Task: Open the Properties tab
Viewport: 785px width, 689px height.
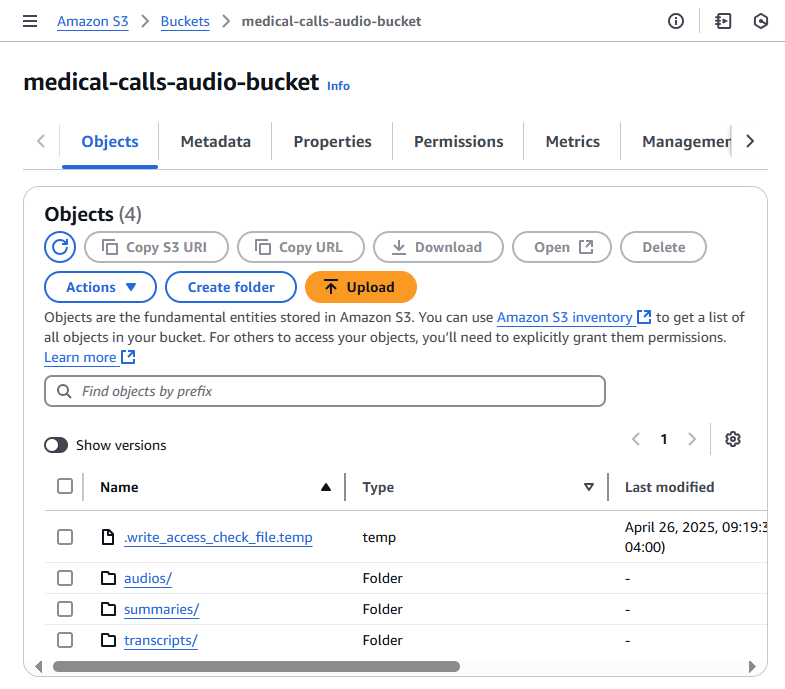Action: click(x=332, y=142)
